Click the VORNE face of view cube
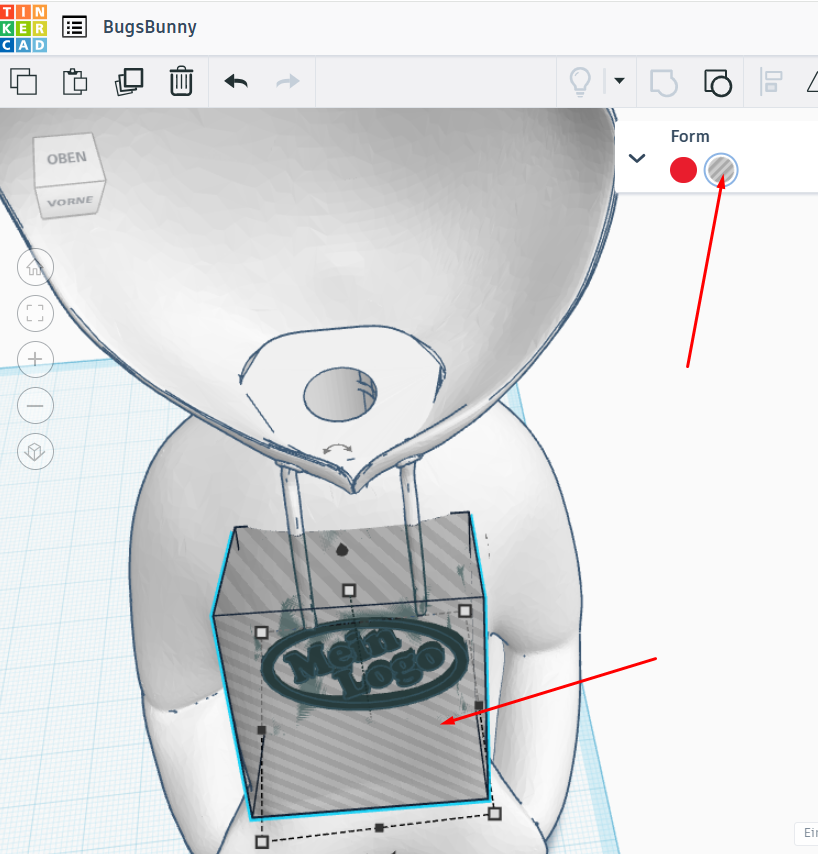 (70, 202)
